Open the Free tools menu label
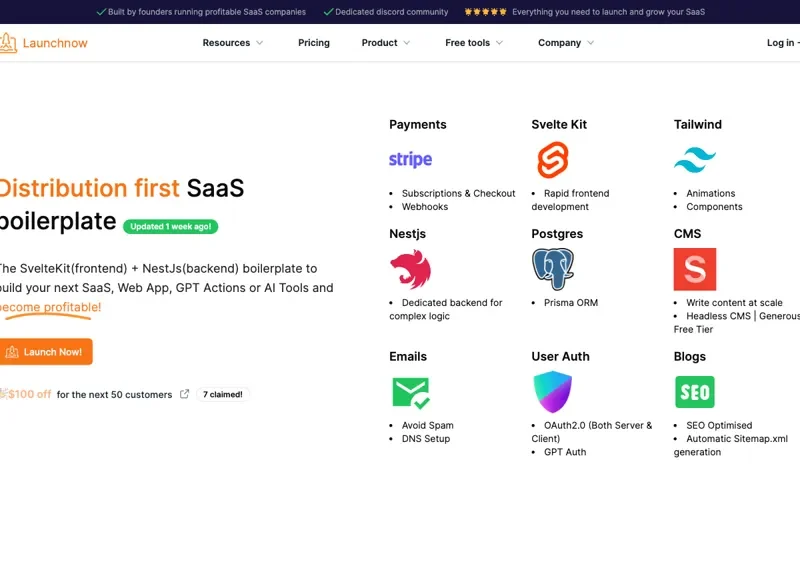 pos(467,43)
